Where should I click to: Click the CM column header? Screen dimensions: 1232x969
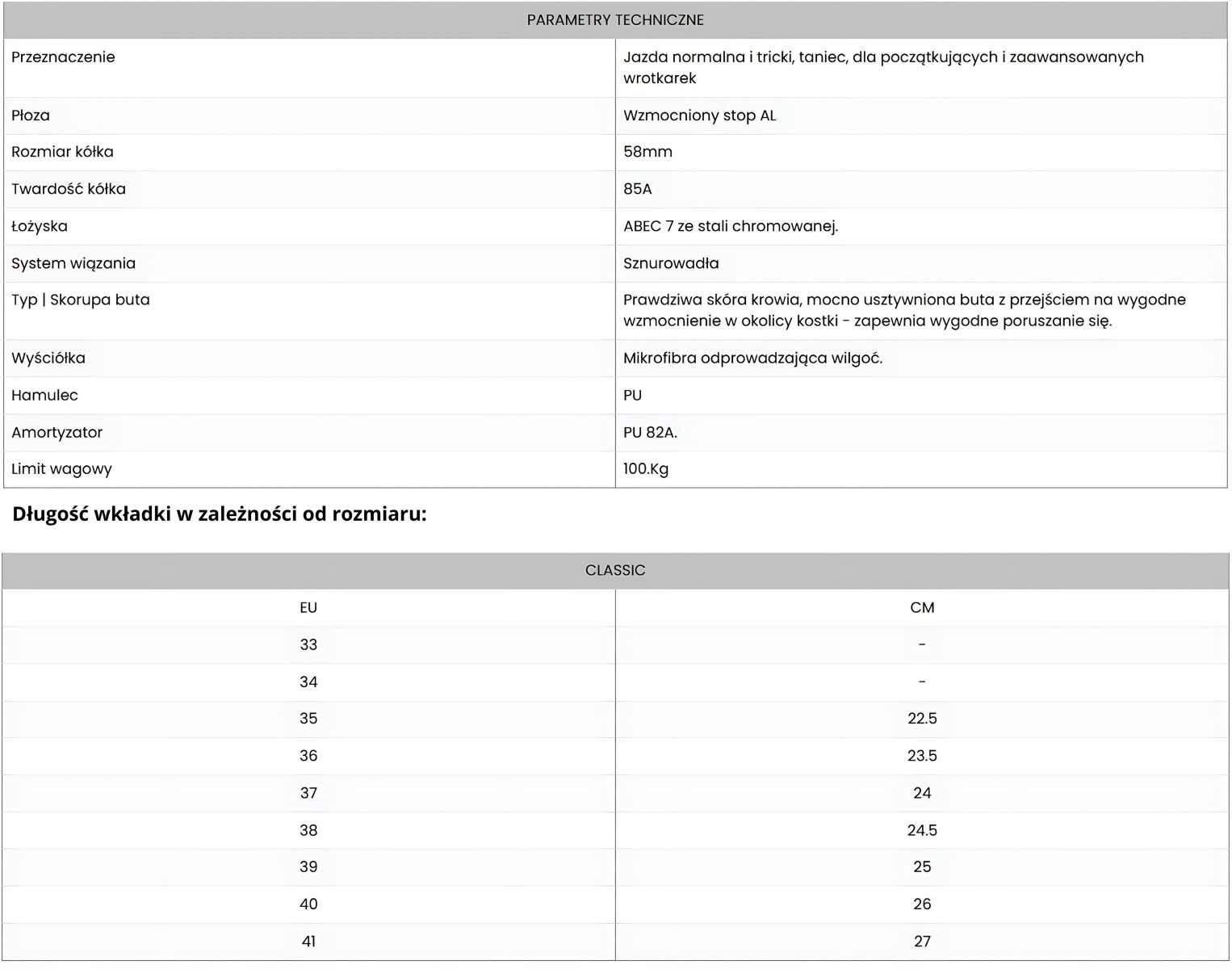[x=922, y=607]
